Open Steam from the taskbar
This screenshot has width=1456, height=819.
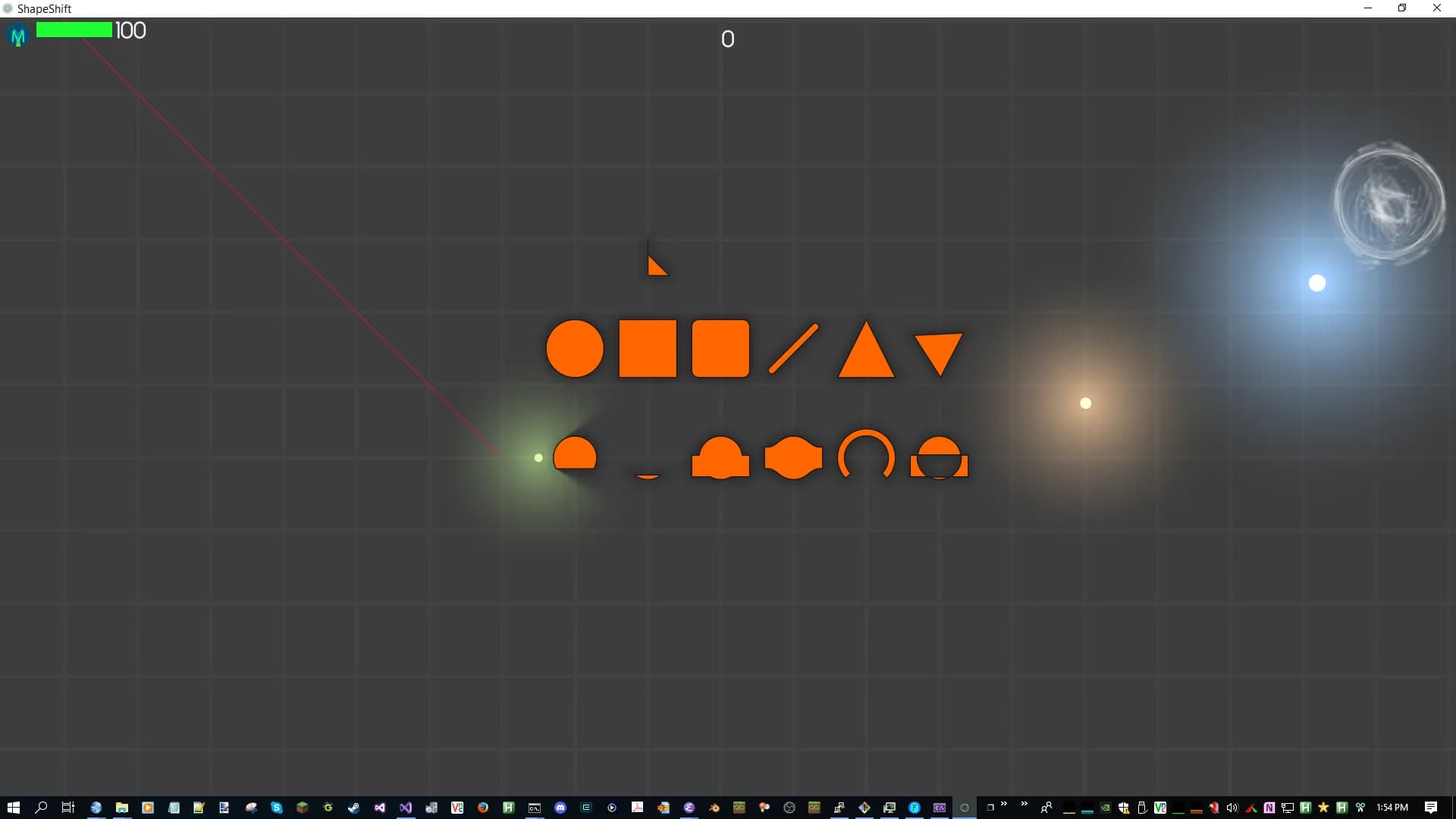353,808
